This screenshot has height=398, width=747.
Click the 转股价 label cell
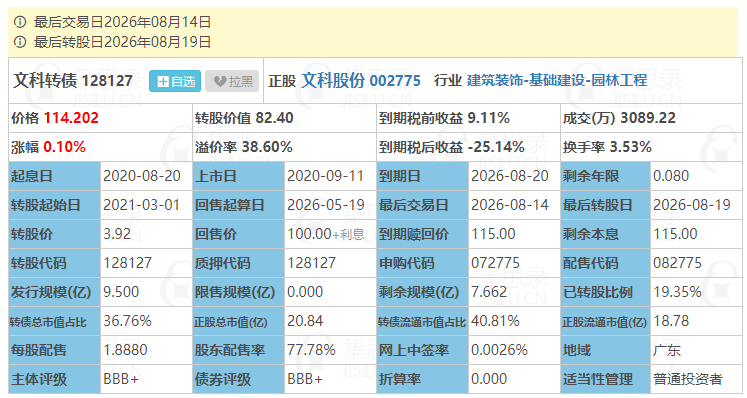tap(54, 235)
